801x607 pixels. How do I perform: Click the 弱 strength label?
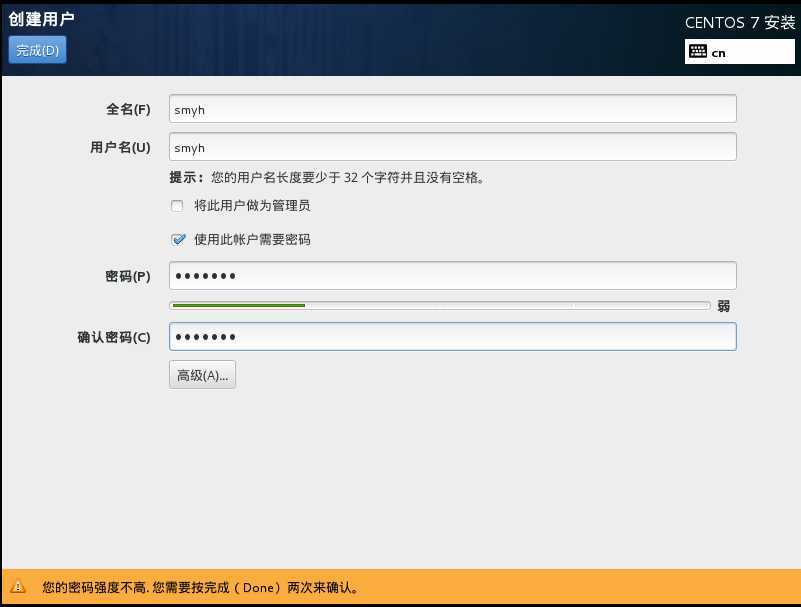point(723,306)
